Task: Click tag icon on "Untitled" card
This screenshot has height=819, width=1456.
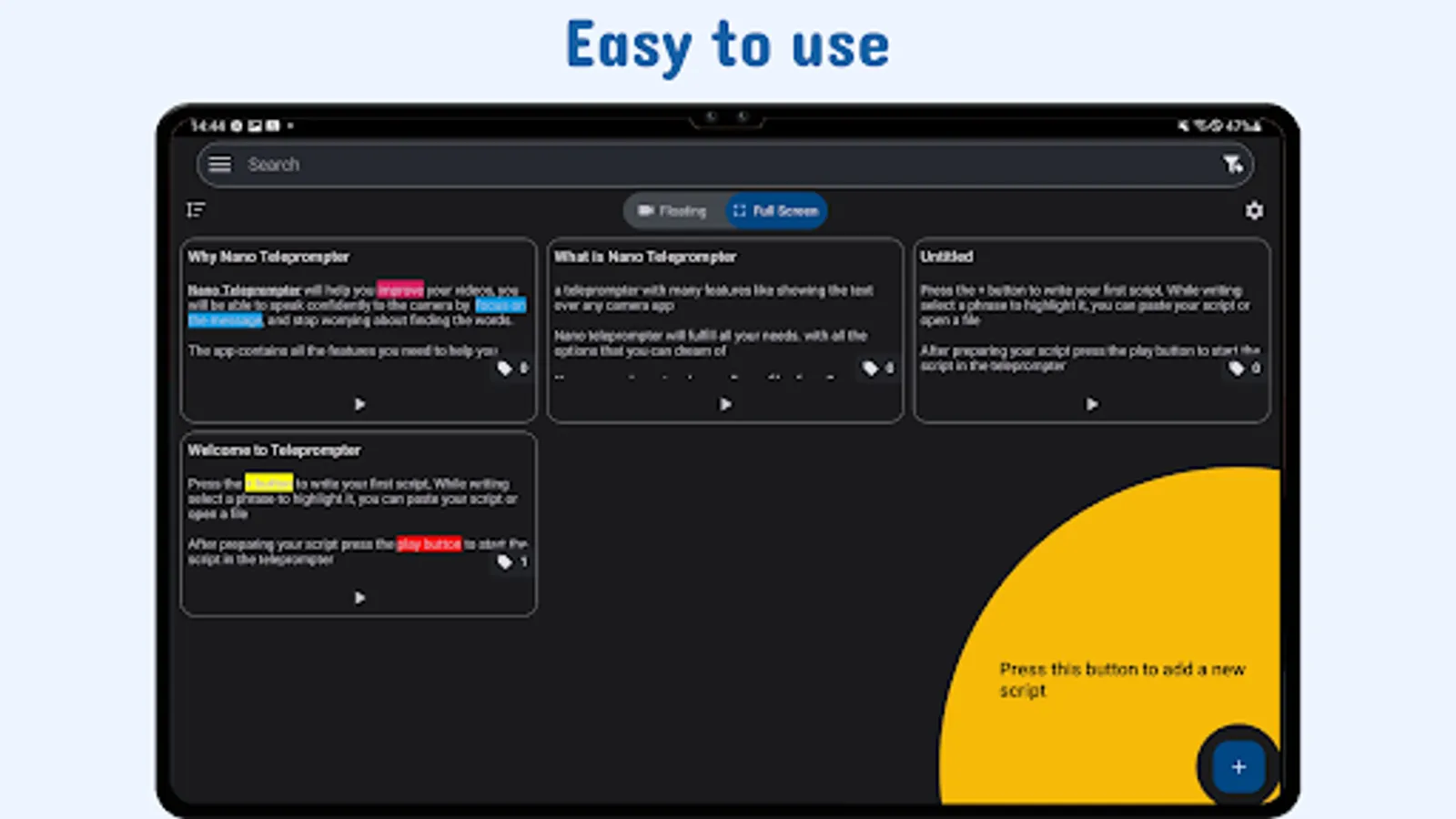Action: tap(1237, 369)
